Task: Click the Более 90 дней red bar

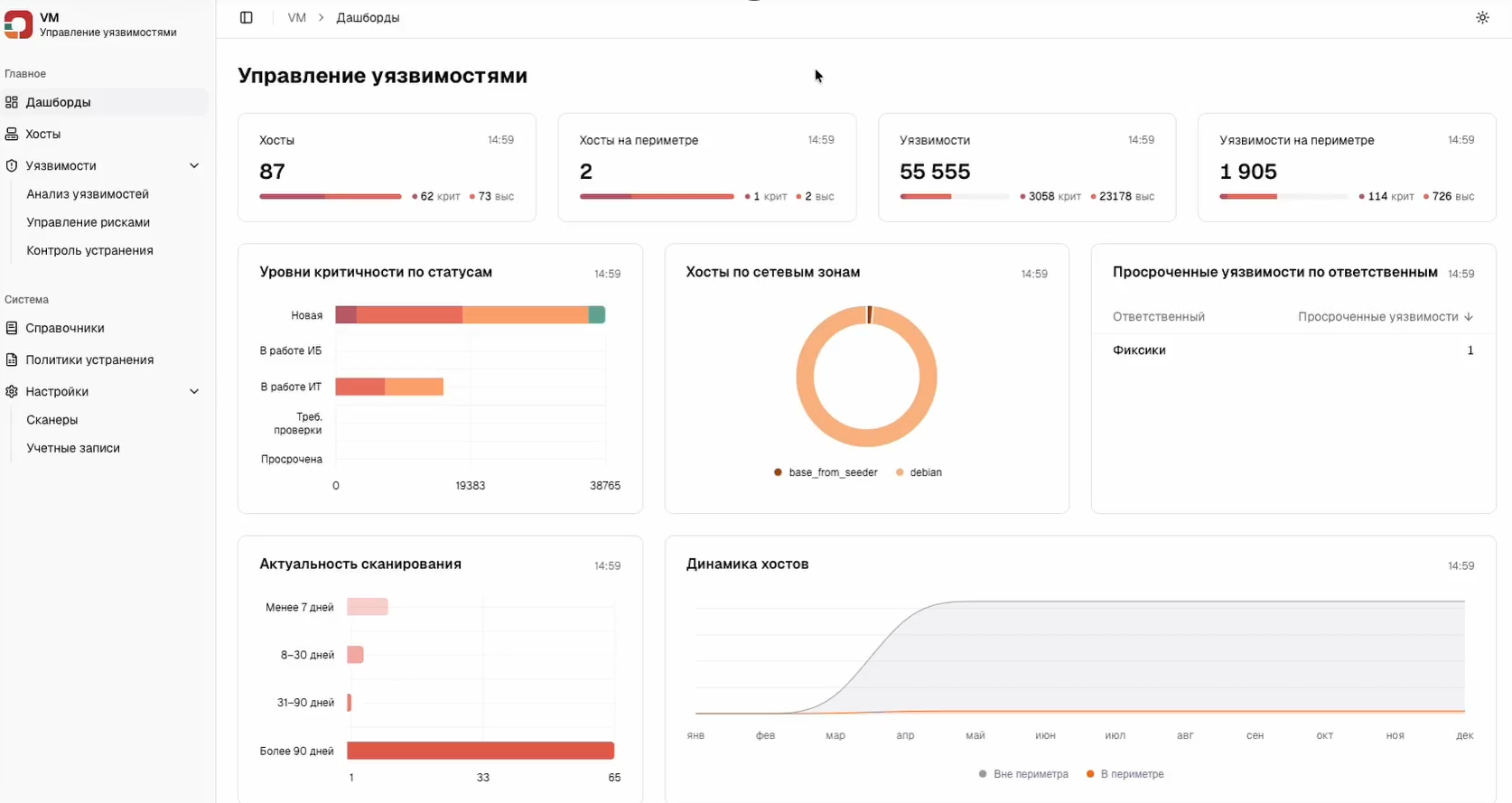Action: point(481,751)
